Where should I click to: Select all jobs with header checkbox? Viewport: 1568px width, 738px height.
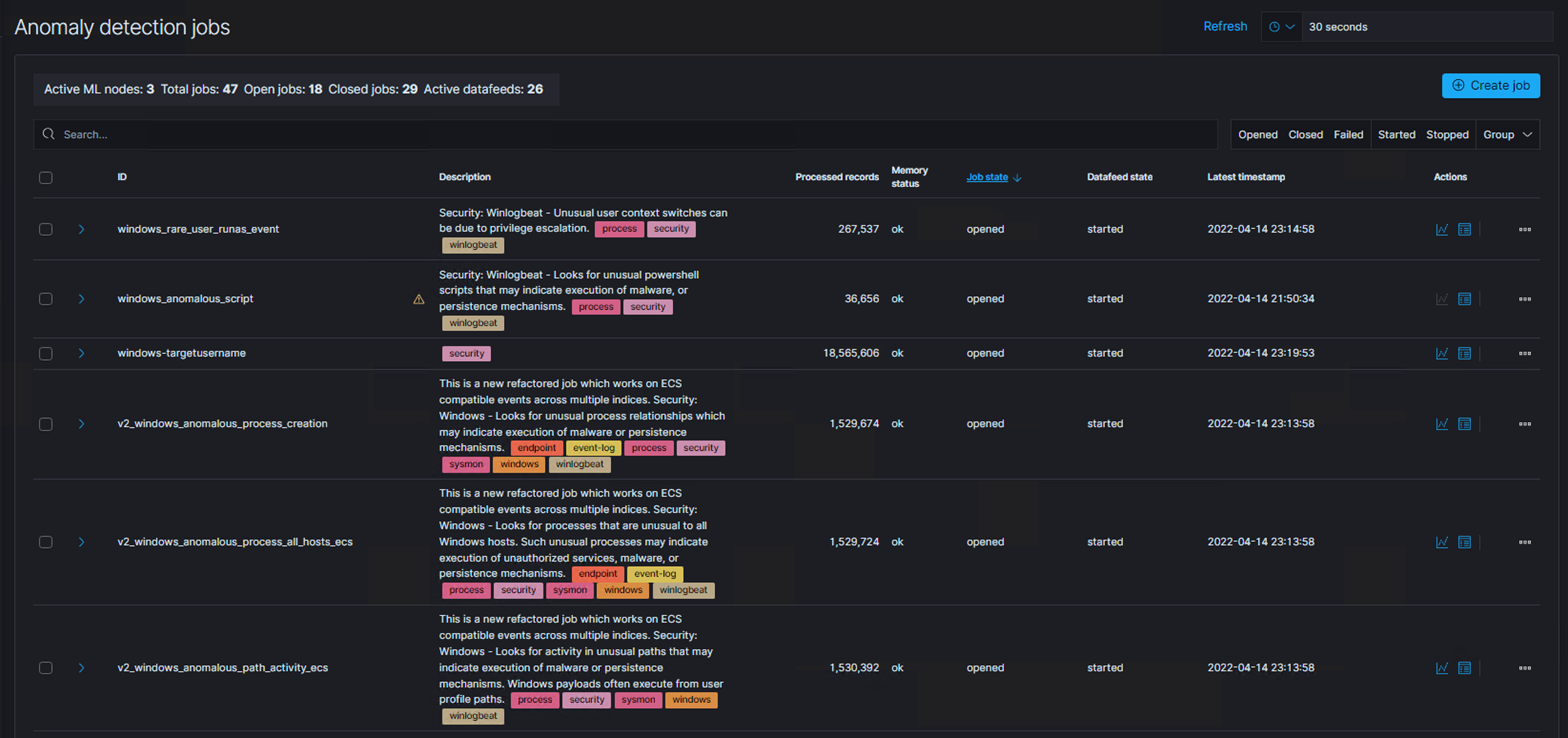coord(45,178)
